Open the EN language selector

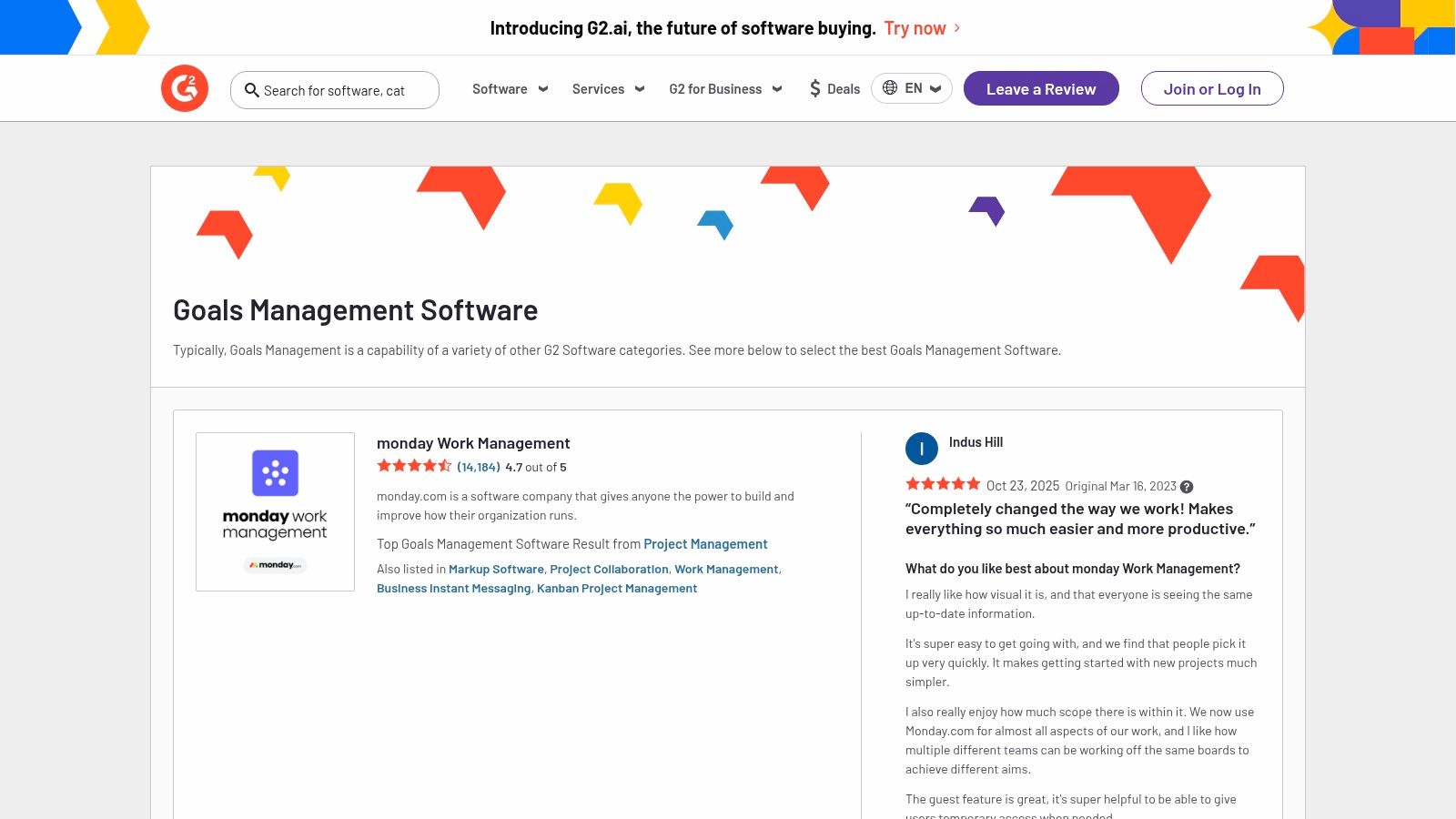(x=912, y=88)
